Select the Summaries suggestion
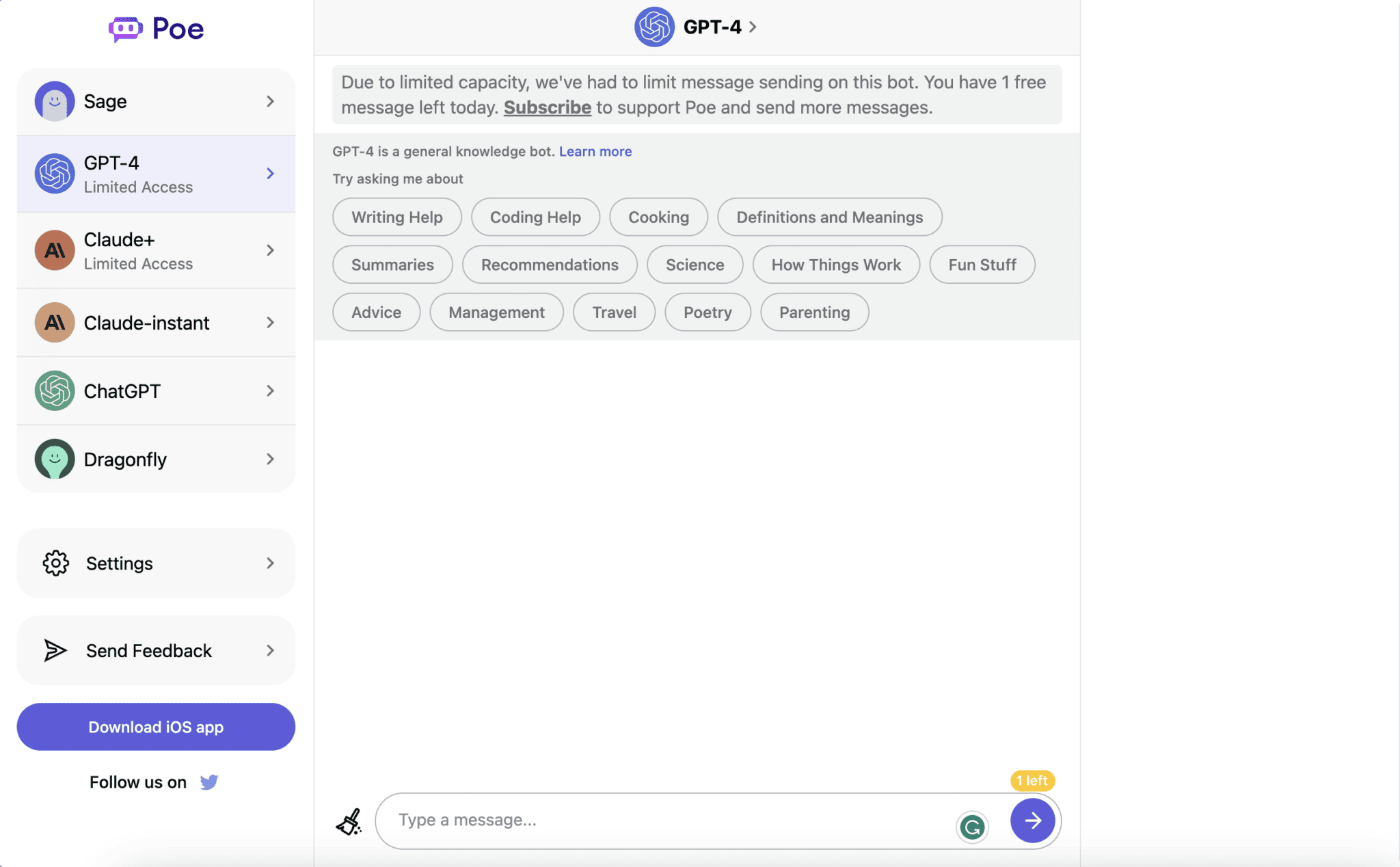Screen dimensions: 1400x867 point(392,265)
